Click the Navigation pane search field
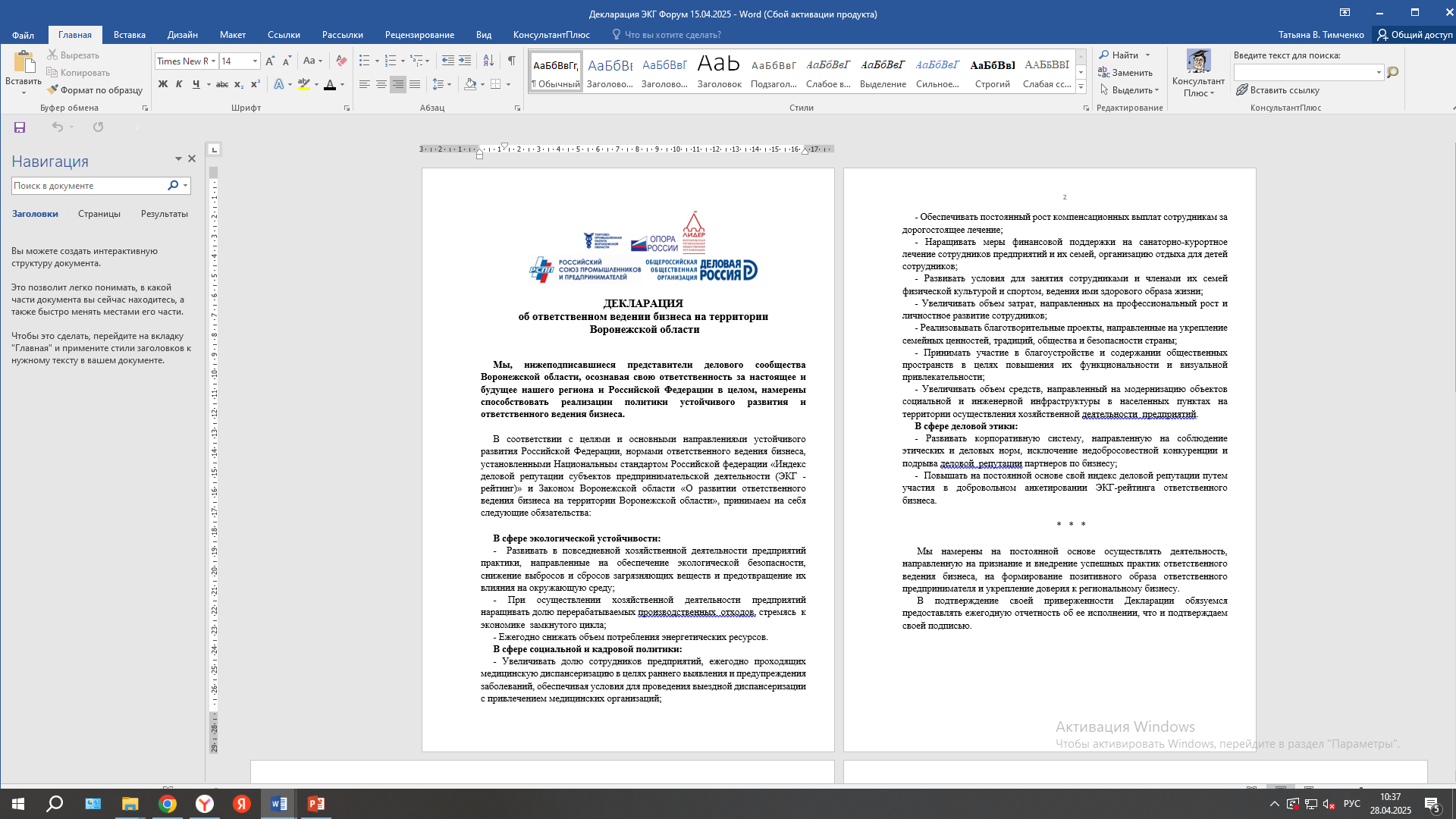1456x819 pixels. click(89, 186)
